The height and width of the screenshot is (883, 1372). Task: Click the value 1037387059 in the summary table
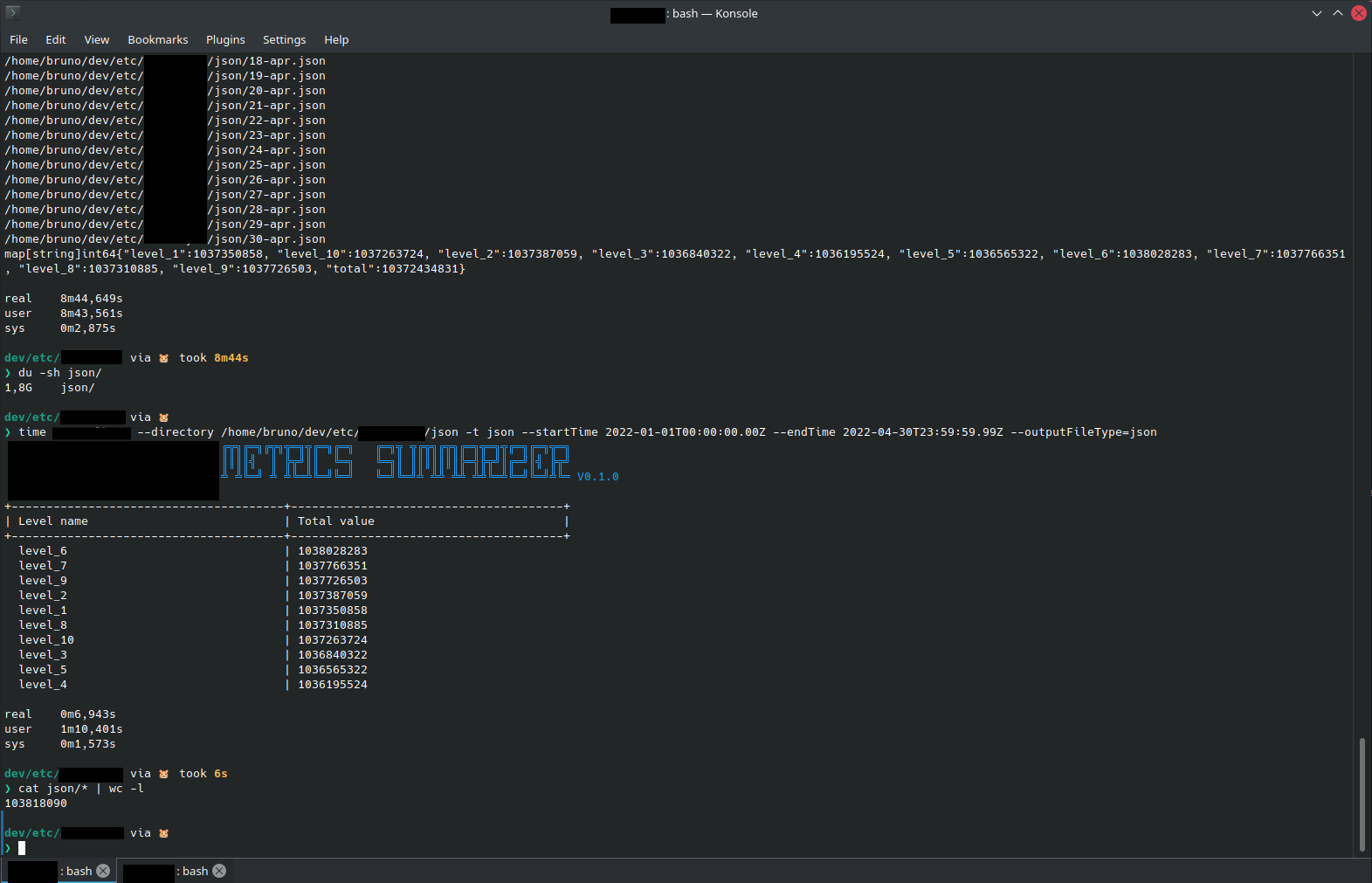coord(333,596)
